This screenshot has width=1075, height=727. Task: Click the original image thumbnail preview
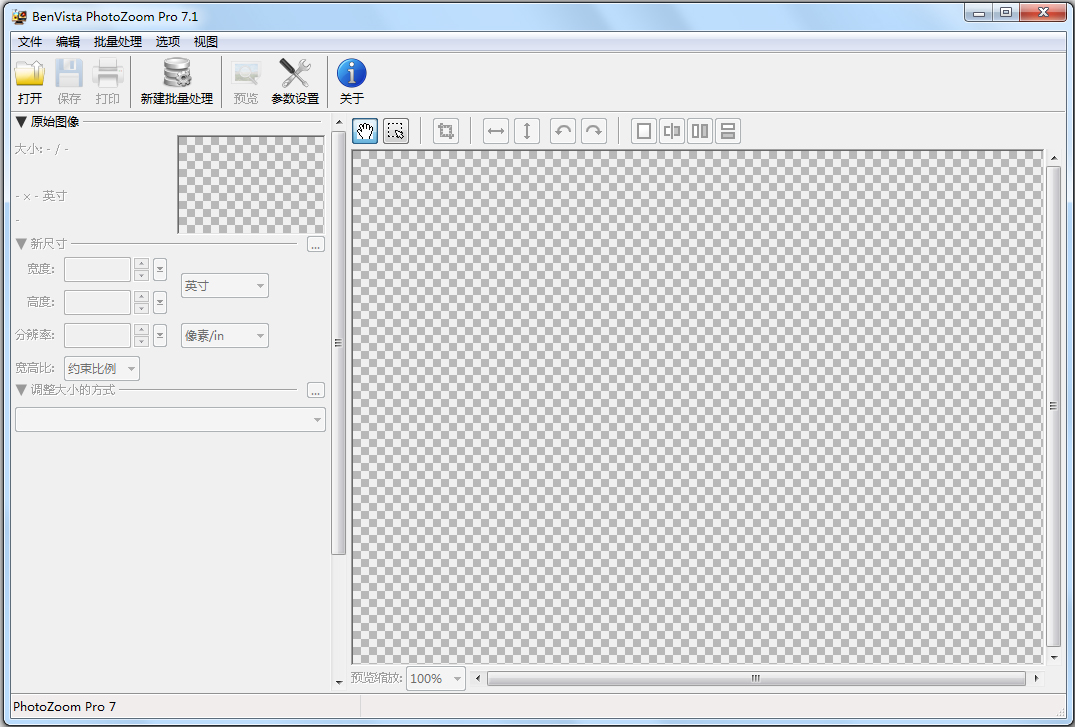click(251, 185)
